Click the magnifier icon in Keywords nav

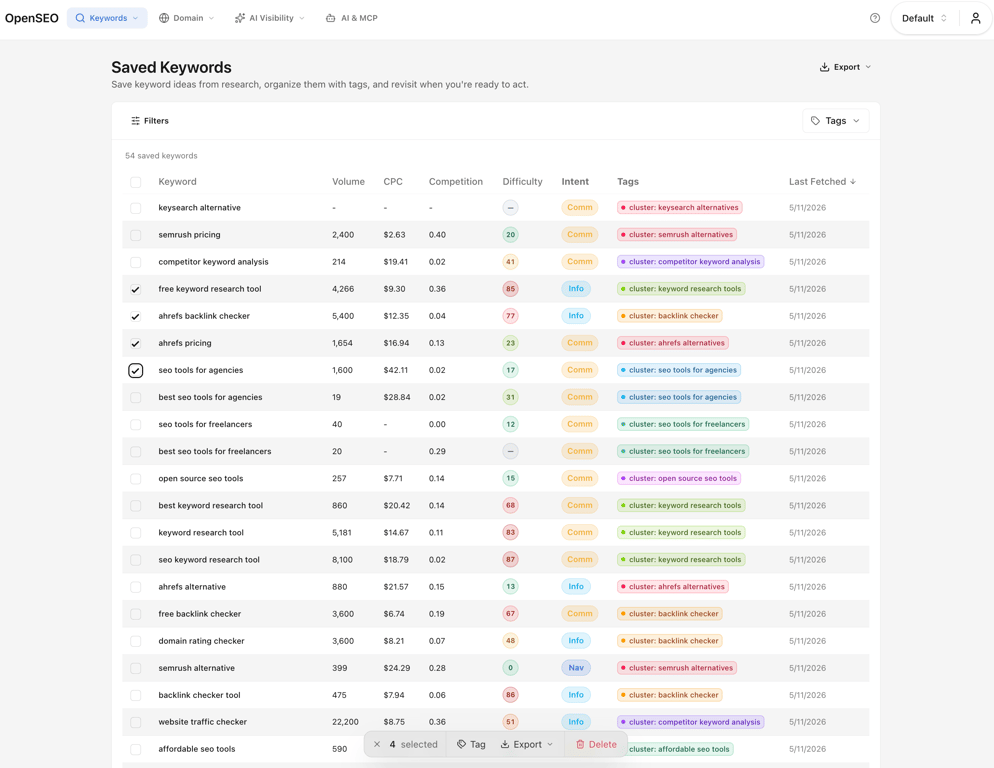point(80,18)
